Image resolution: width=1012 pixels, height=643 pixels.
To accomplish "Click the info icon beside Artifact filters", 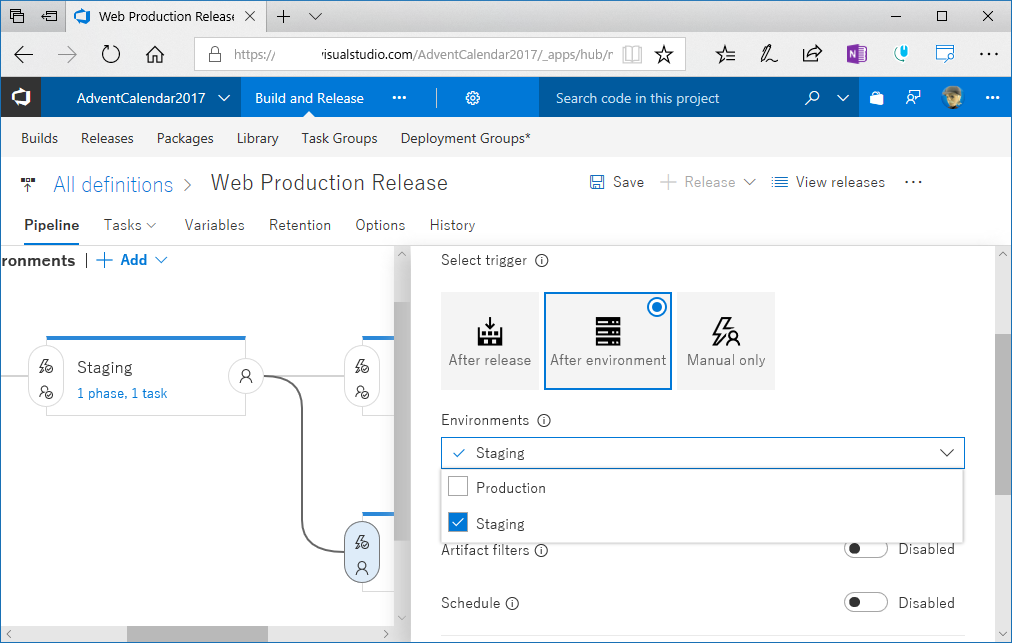I will [x=541, y=551].
